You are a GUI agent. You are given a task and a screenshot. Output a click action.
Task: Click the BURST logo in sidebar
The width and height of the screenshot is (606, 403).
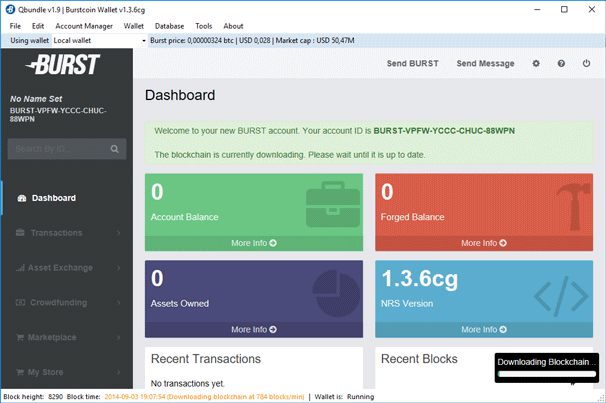tap(63, 64)
